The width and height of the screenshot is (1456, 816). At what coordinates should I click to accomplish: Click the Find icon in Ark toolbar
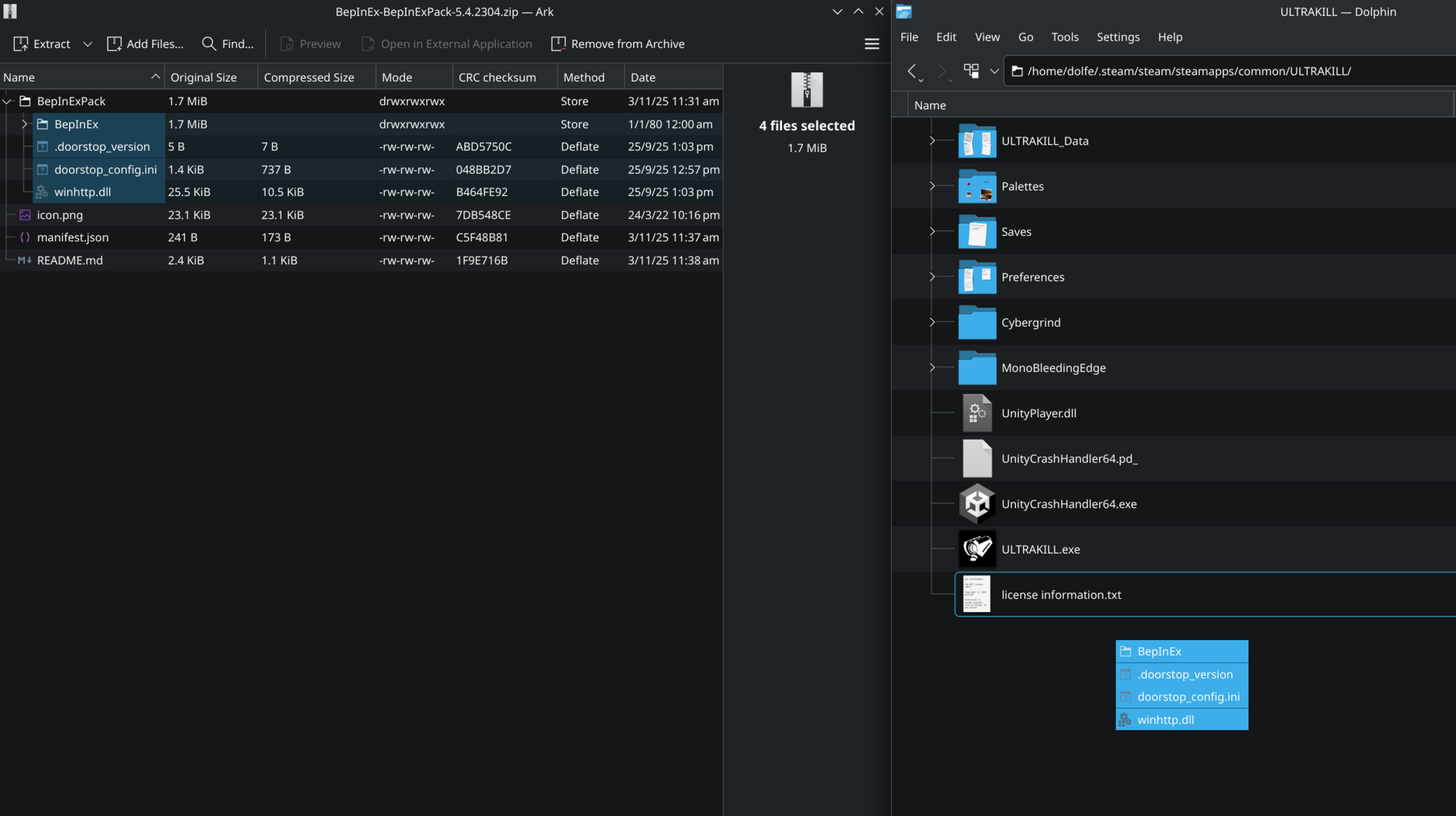click(209, 43)
